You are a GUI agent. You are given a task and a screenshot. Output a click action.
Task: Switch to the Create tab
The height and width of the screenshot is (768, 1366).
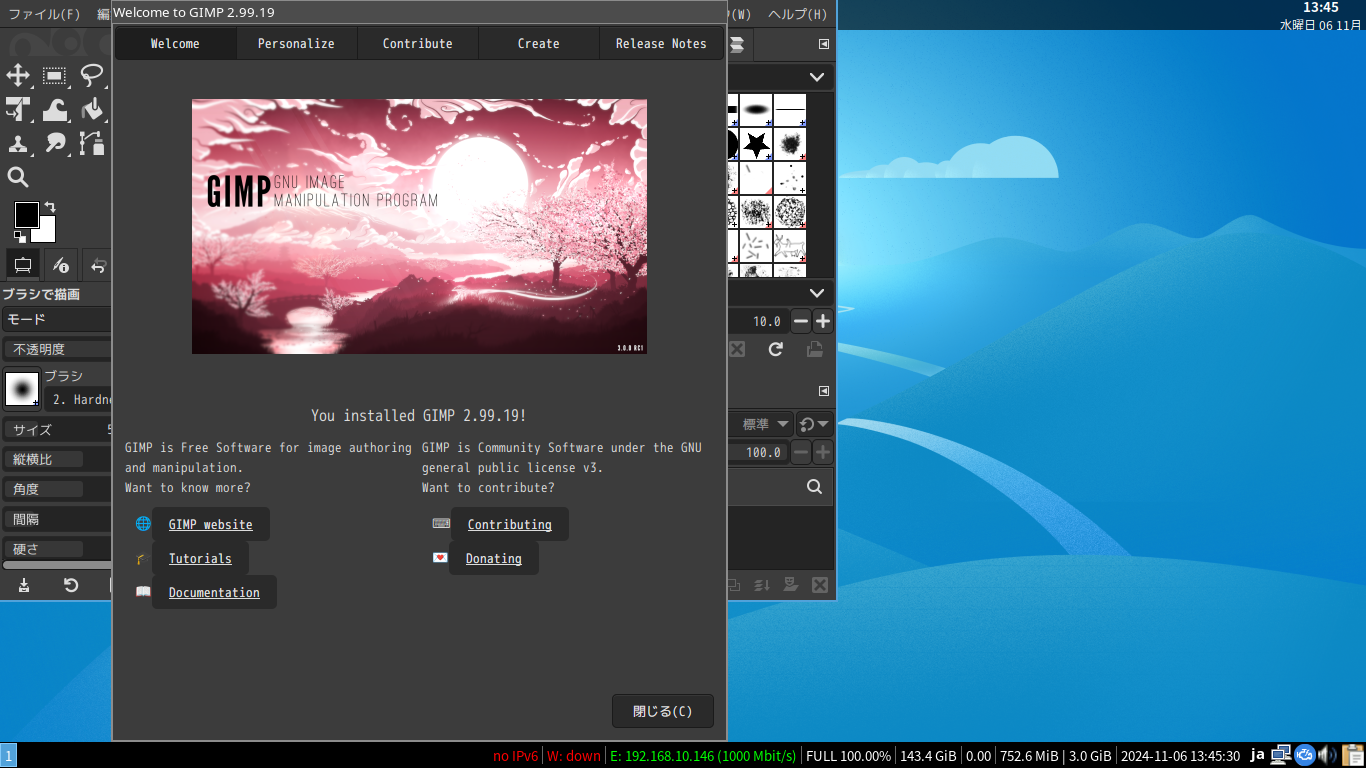(x=539, y=43)
